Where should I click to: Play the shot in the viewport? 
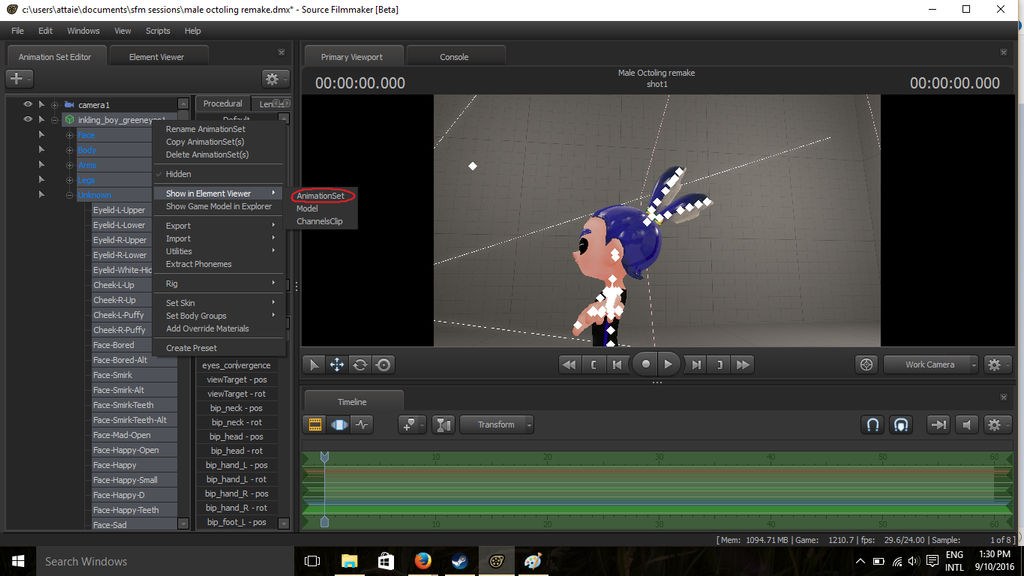point(668,364)
